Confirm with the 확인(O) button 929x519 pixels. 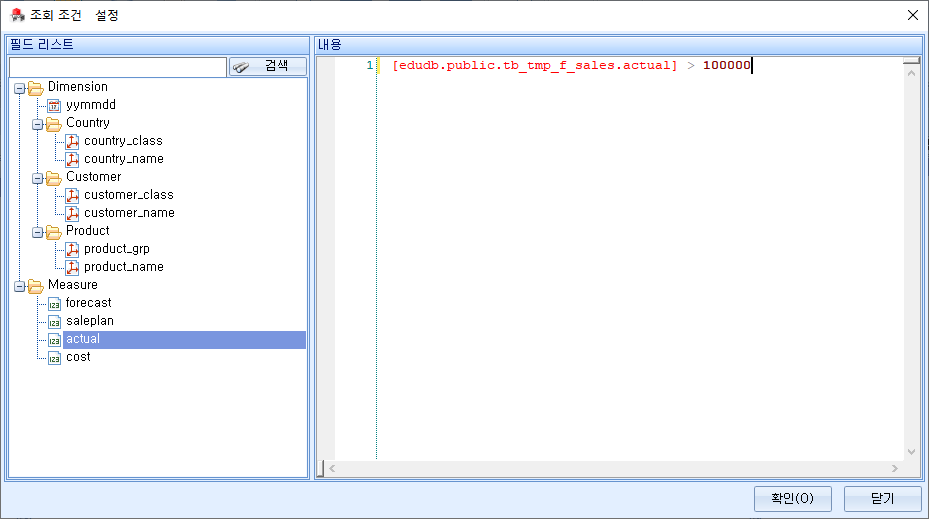click(792, 498)
